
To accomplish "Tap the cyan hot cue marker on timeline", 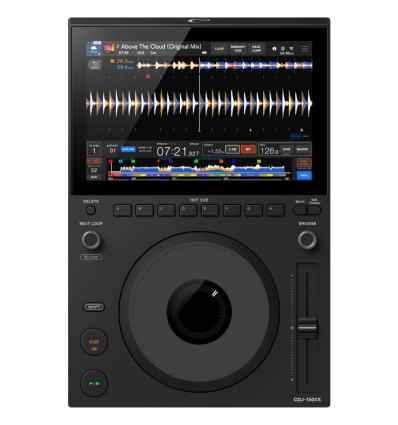I will [x=121, y=161].
